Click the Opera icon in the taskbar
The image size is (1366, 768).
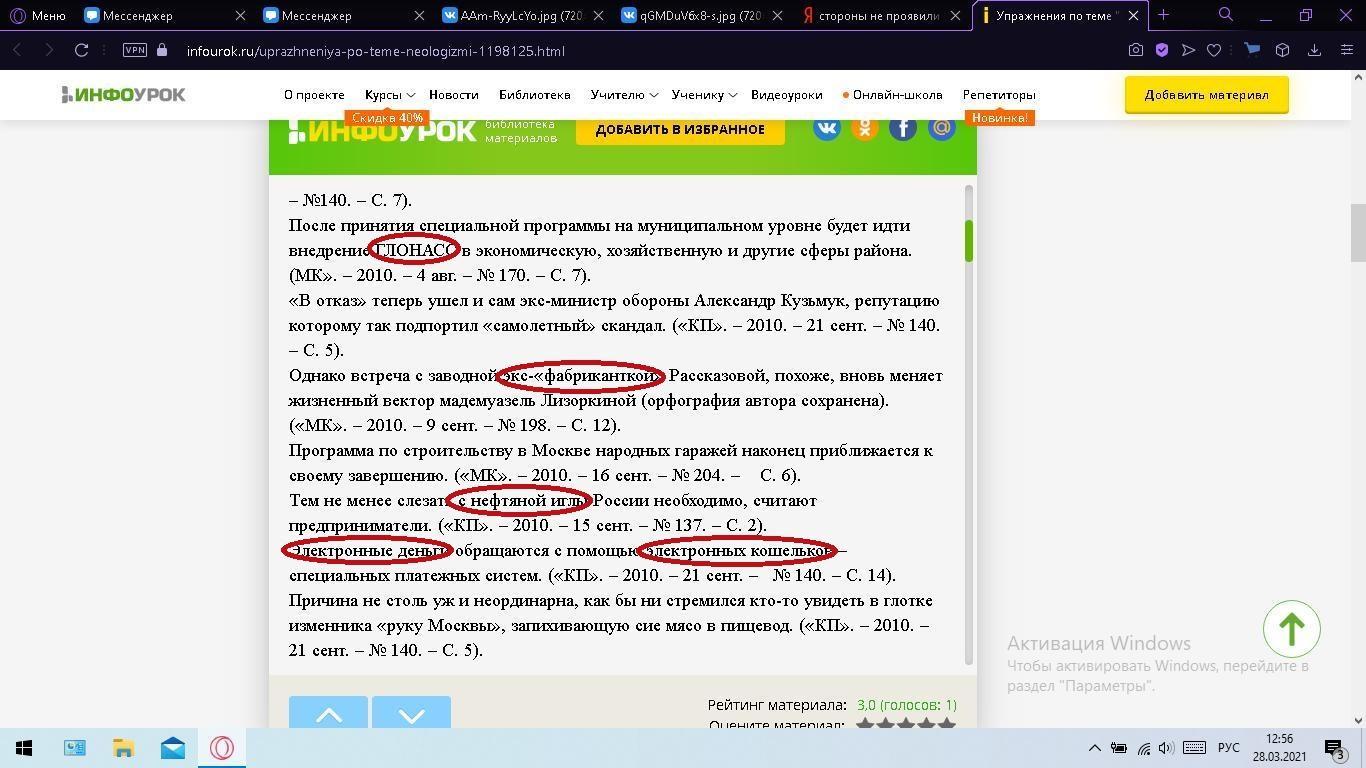click(x=222, y=748)
